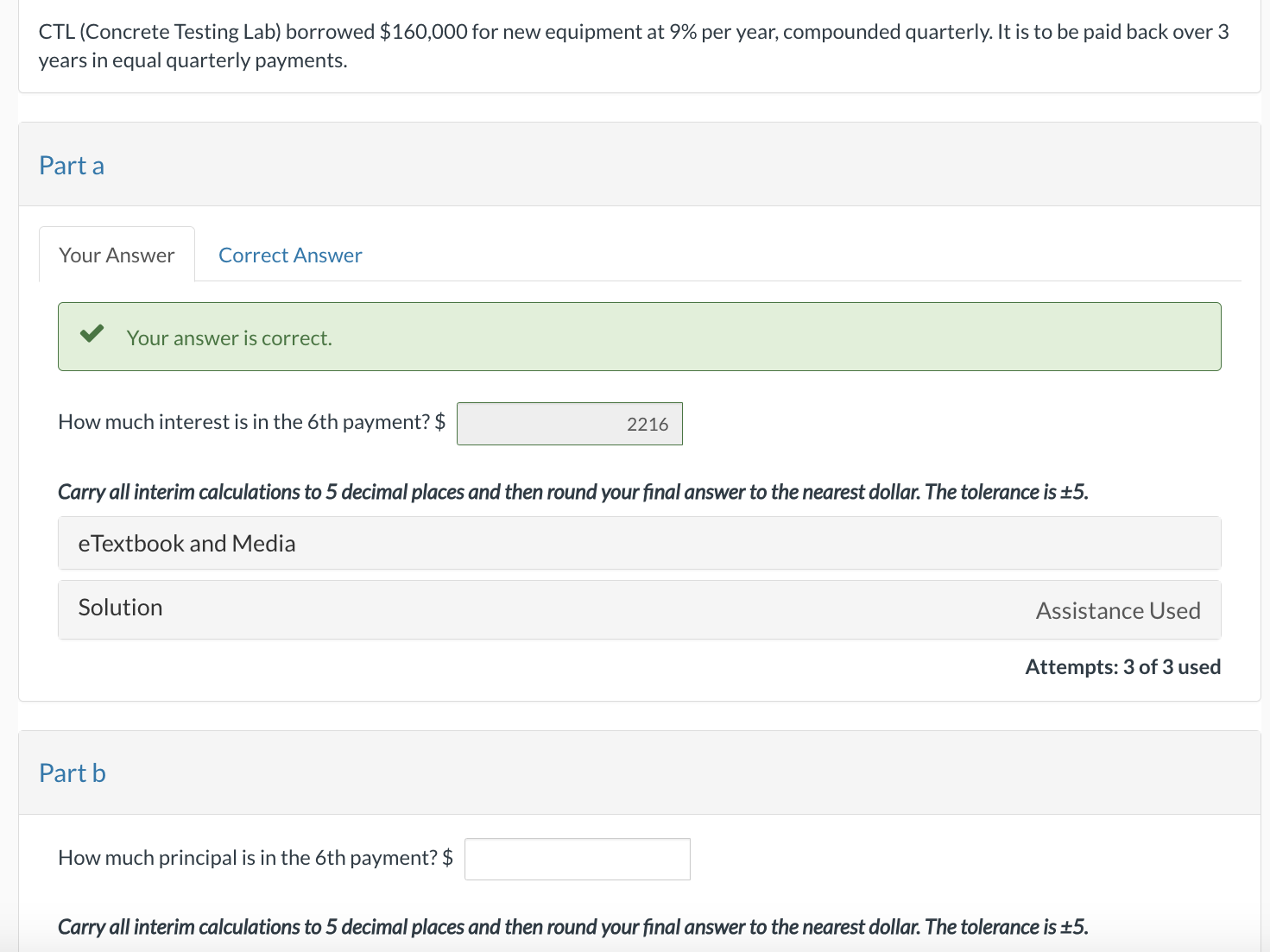The height and width of the screenshot is (952, 1270).
Task: Click the 'Your answer is correct.' message
Action: click(x=229, y=338)
